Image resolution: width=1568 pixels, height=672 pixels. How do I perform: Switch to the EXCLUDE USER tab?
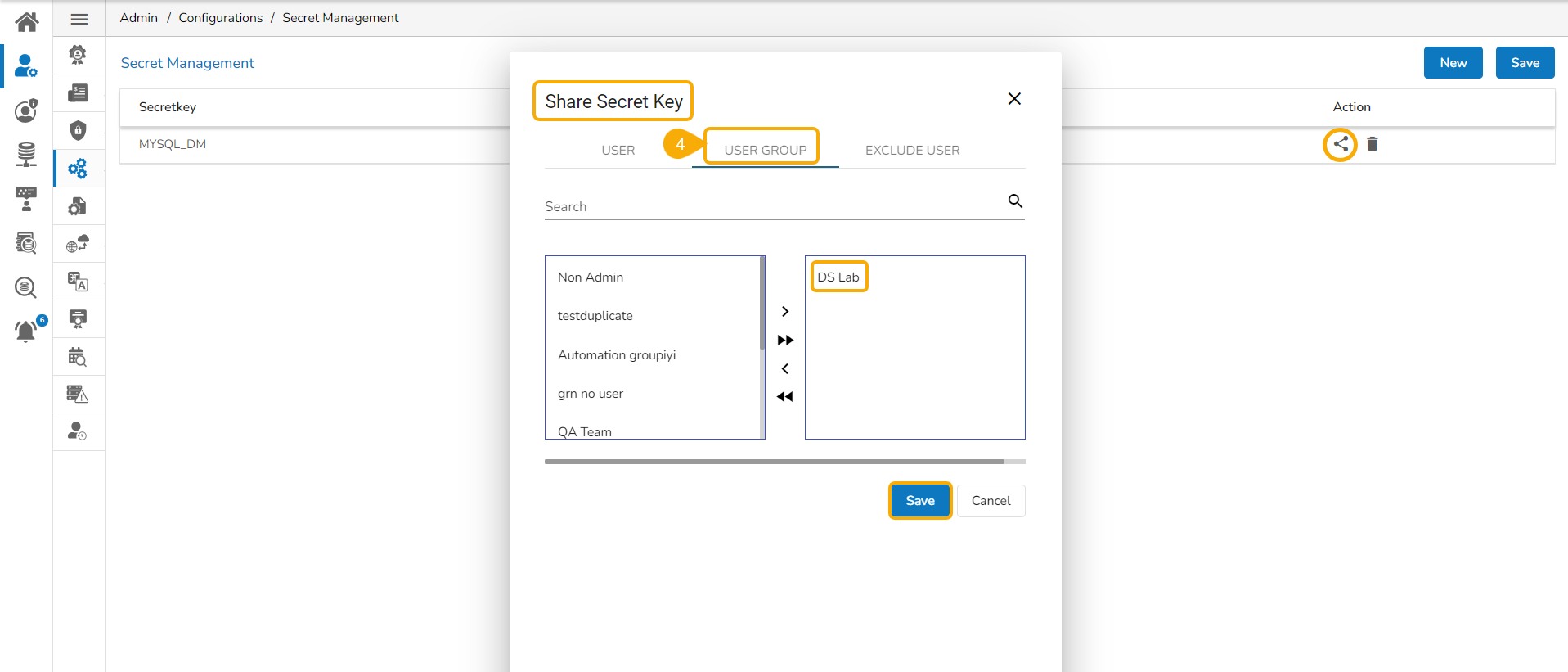pyautogui.click(x=913, y=151)
